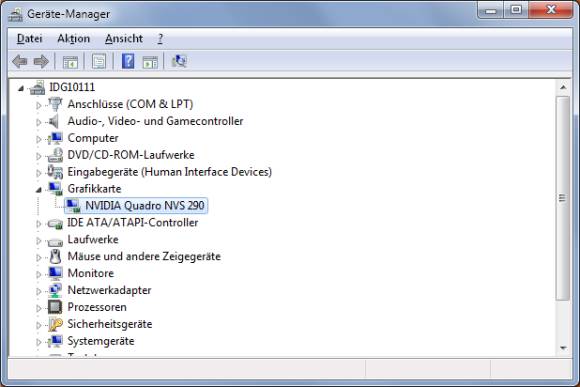Click the mouse icon beside Mäuse
The height and width of the screenshot is (387, 580).
point(55,257)
